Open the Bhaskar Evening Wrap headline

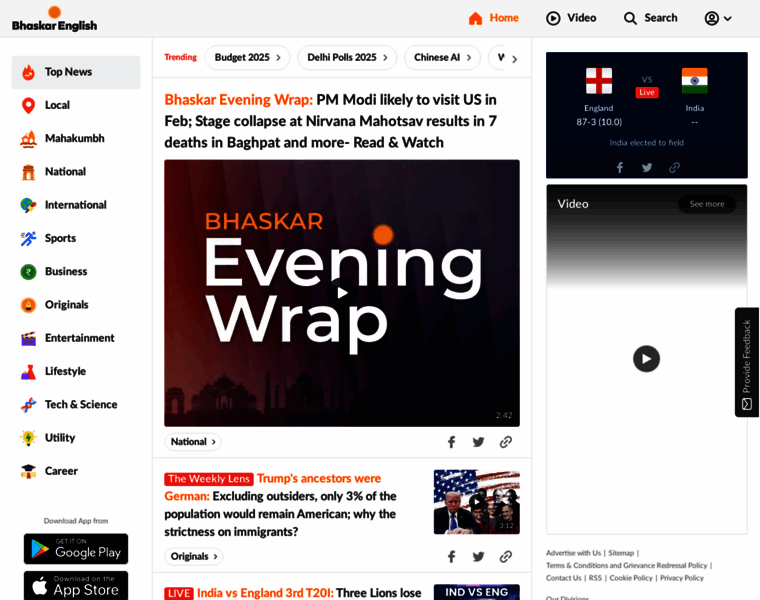click(x=331, y=121)
